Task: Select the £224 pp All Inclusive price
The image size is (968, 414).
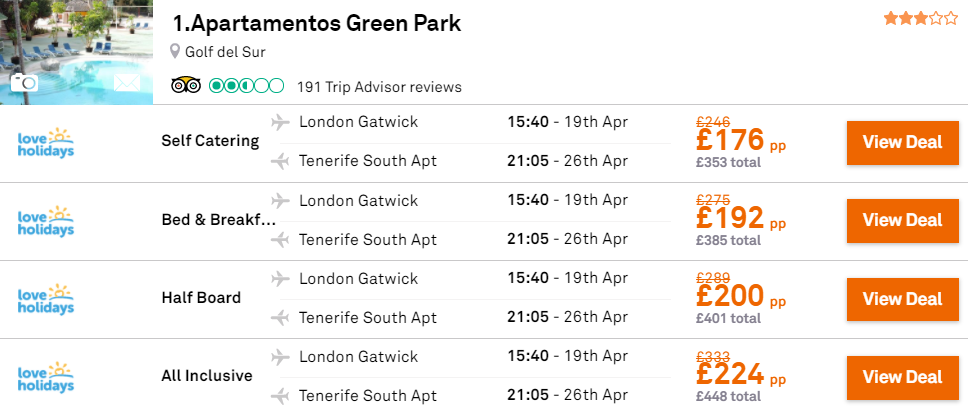Action: (741, 375)
